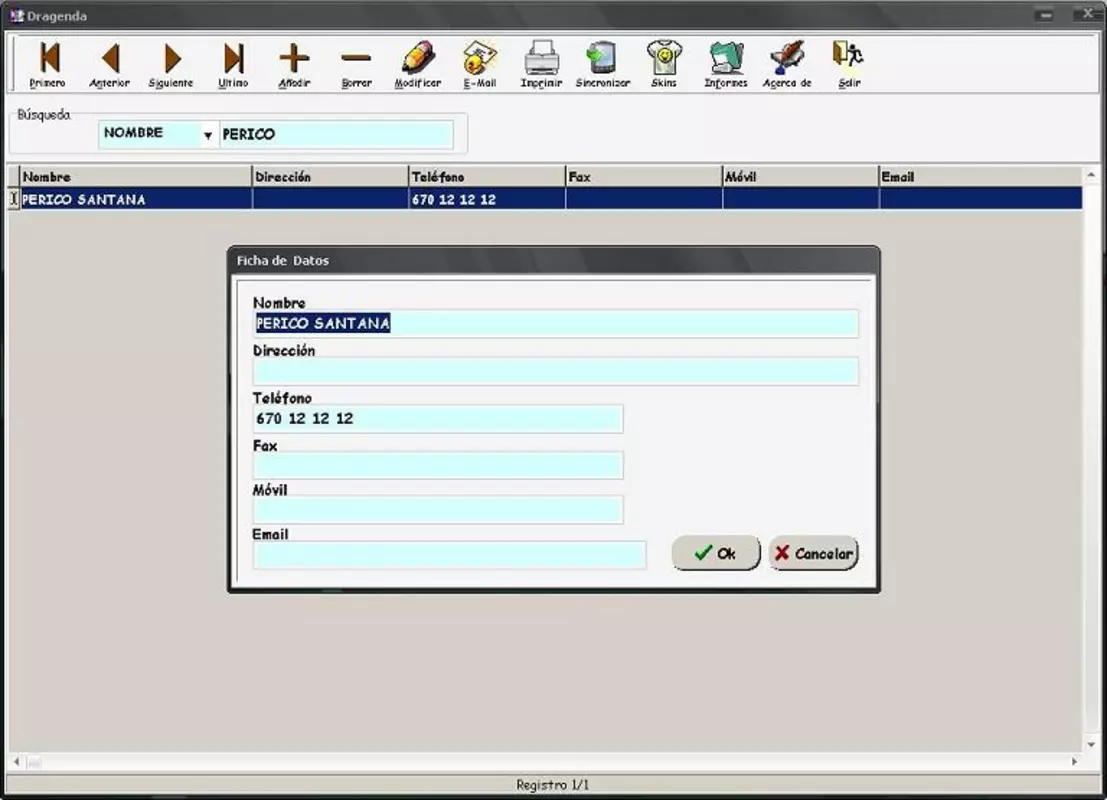The width and height of the screenshot is (1107, 800).
Task: Click vertical scrollbar up arrow
Action: point(1091,175)
